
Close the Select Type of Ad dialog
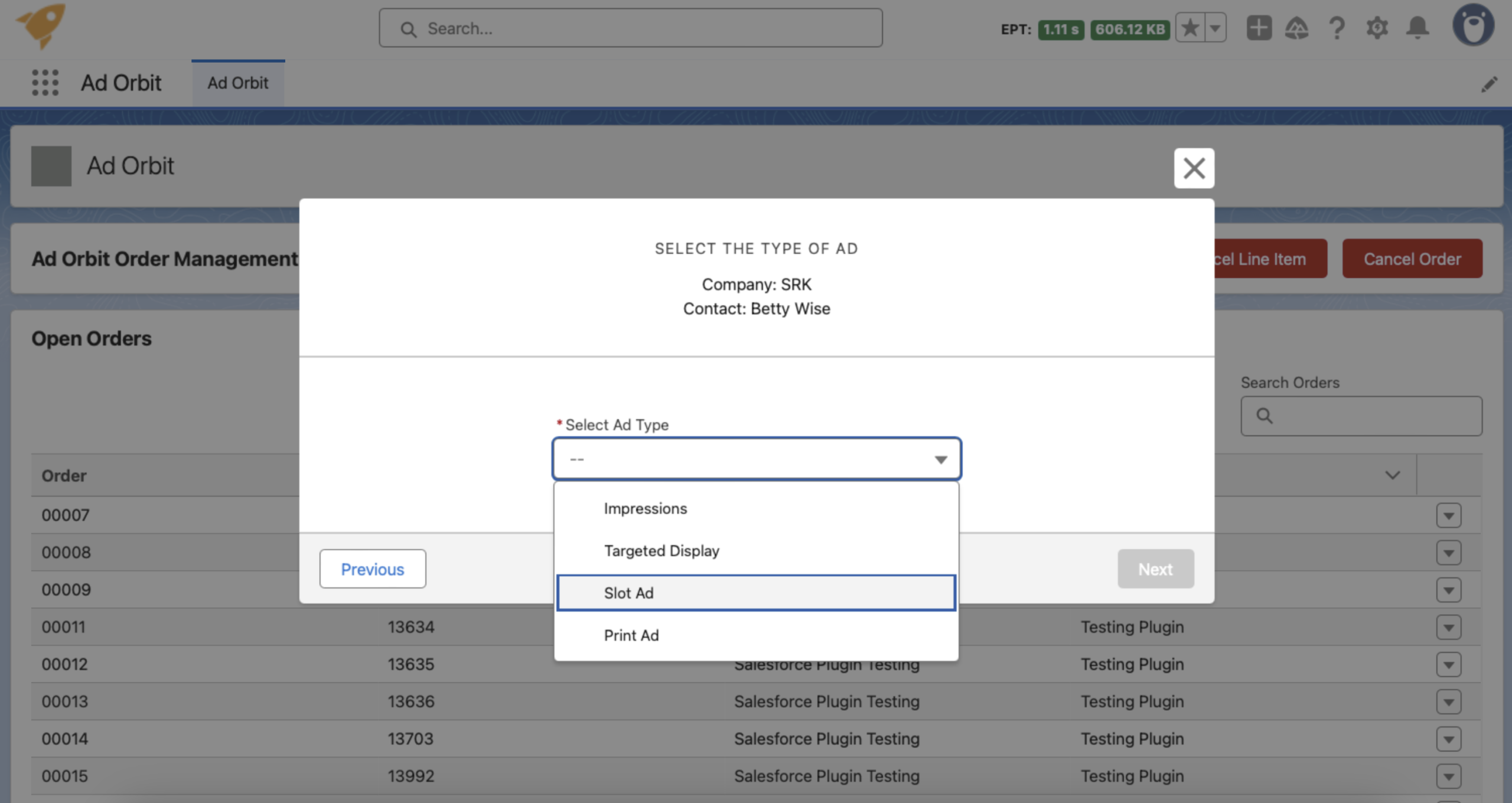coord(1194,168)
